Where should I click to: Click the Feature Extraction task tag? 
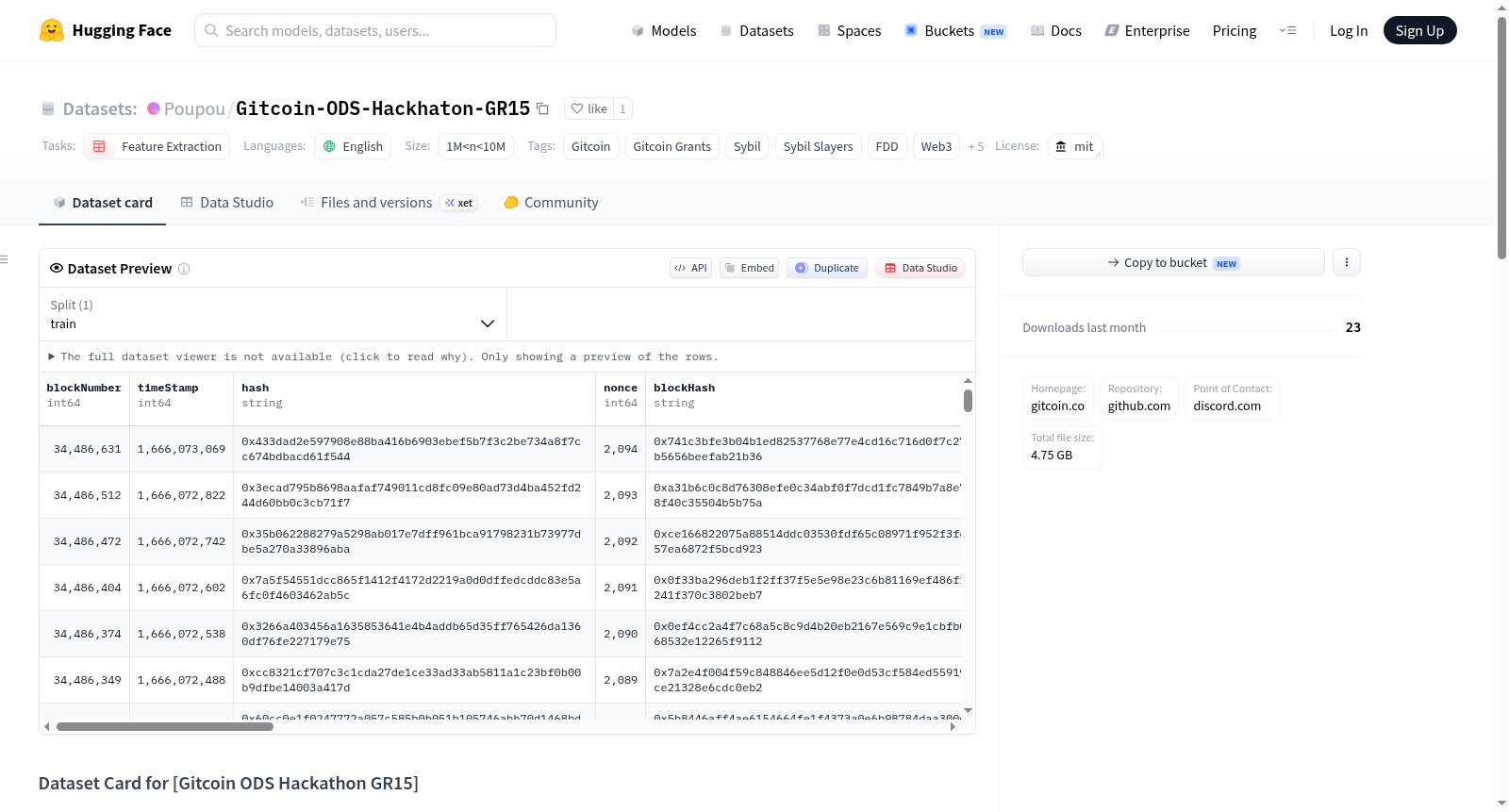click(157, 146)
